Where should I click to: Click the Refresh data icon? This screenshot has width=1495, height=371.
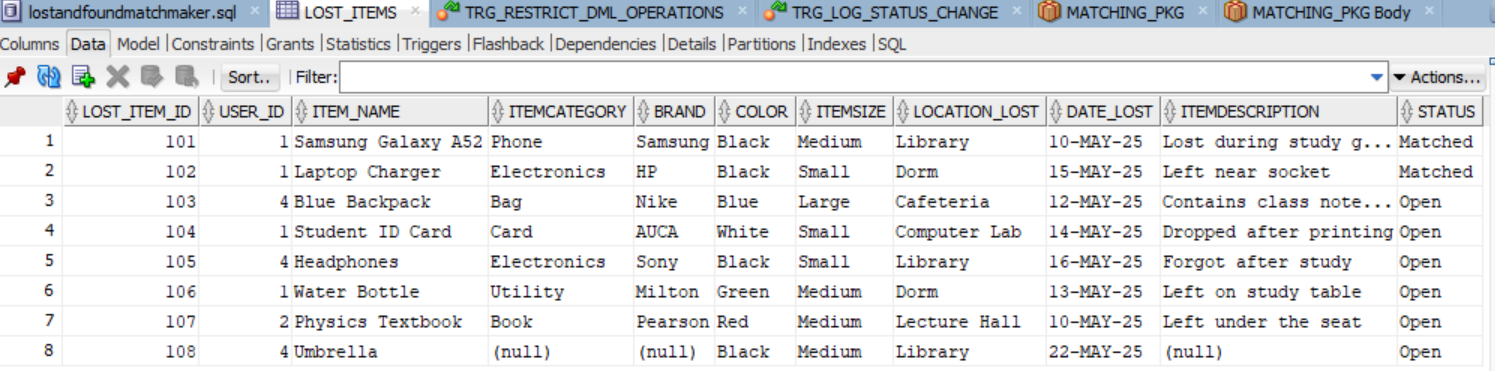coord(49,77)
